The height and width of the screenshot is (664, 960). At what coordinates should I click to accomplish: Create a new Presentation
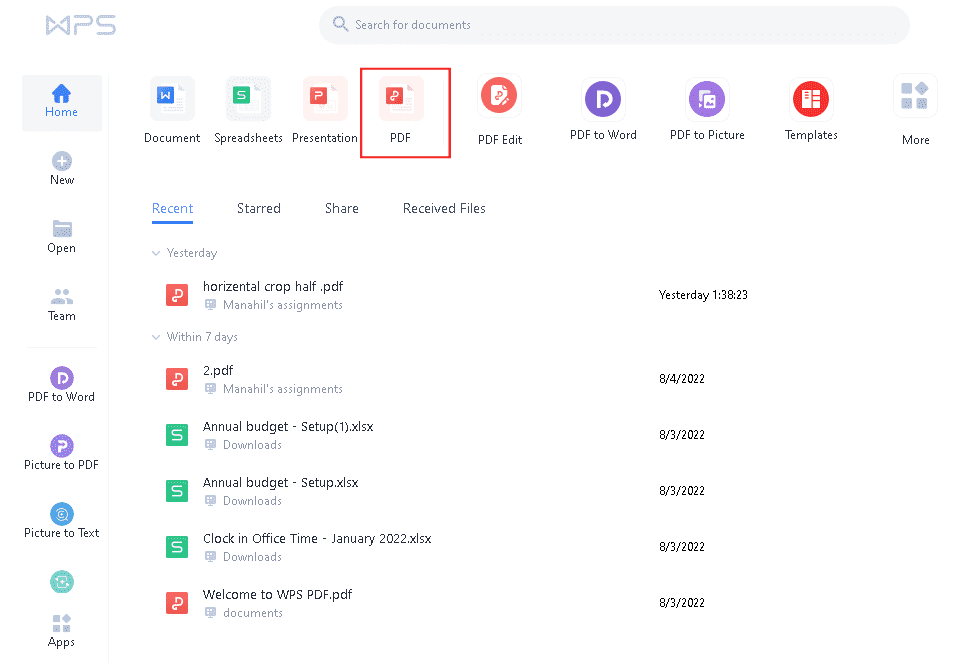(324, 111)
